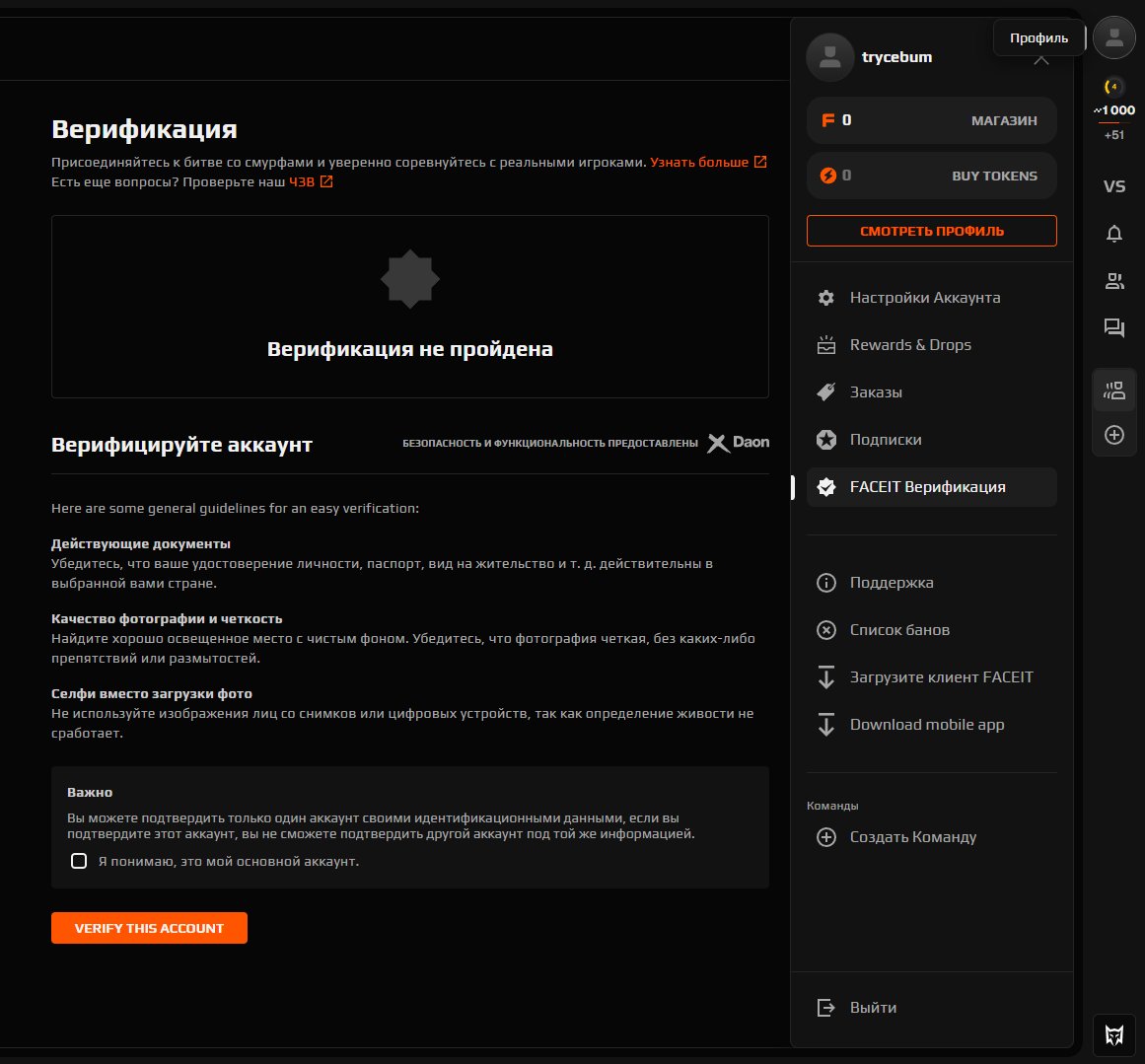Image resolution: width=1145 pixels, height=1064 pixels.
Task: Open the notifications bell in the sidebar
Action: pos(1114,234)
